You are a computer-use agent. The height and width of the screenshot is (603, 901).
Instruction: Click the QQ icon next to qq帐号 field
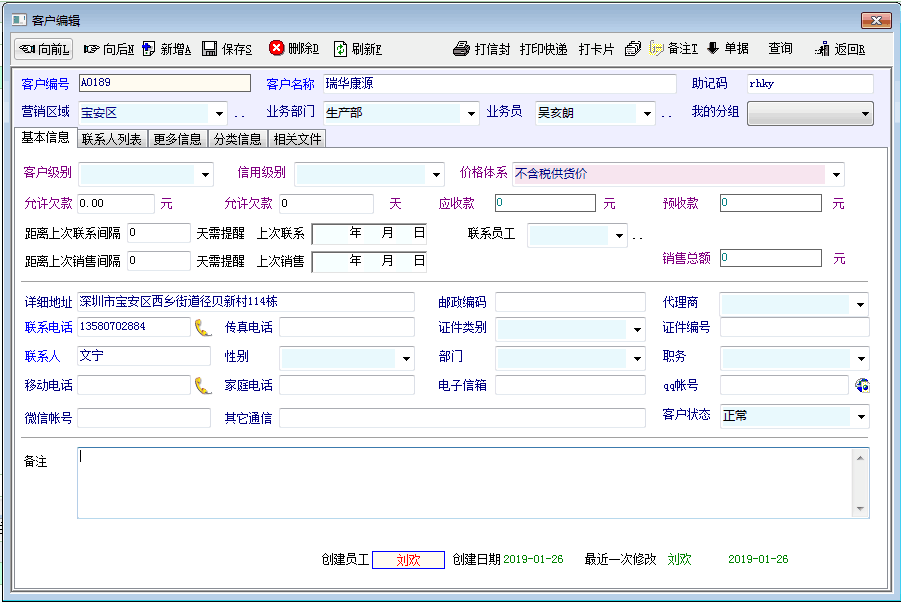pos(862,385)
